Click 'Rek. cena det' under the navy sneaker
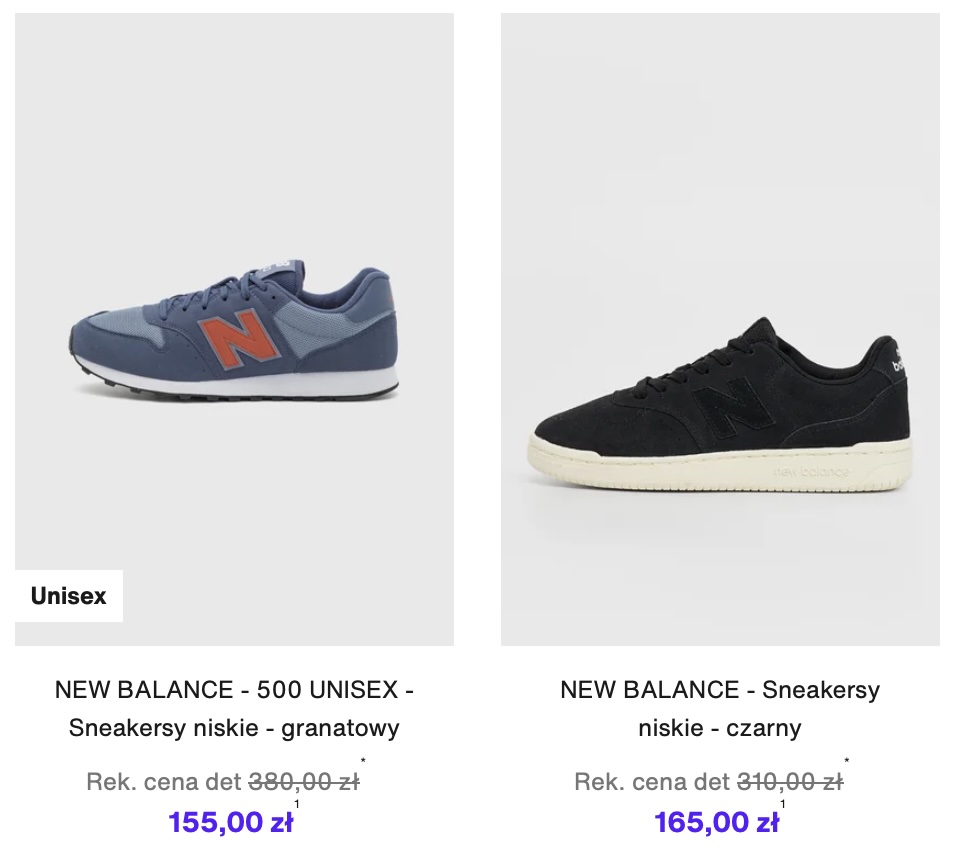This screenshot has height=864, width=954. tap(164, 782)
